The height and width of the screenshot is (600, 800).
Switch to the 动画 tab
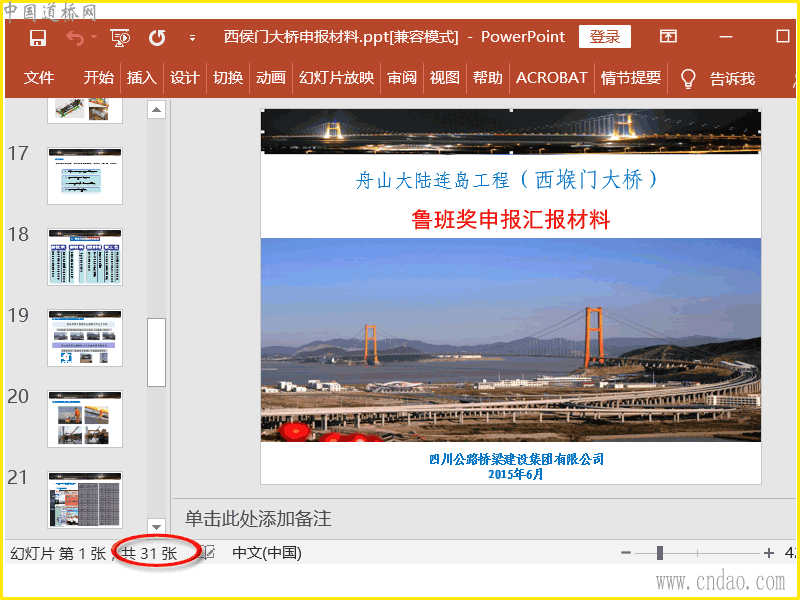coord(270,78)
